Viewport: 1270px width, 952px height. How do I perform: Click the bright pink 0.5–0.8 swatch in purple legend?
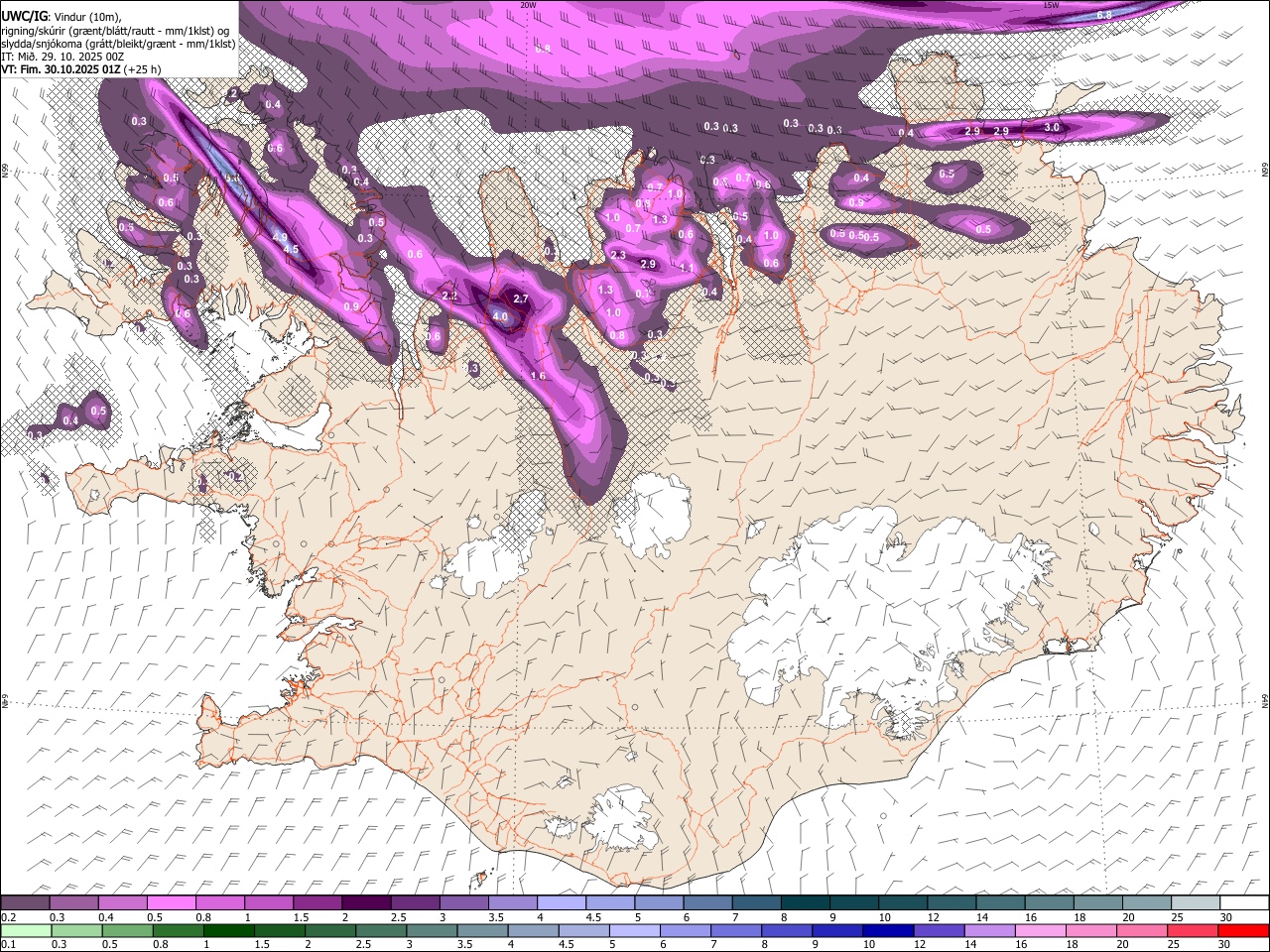[172, 903]
